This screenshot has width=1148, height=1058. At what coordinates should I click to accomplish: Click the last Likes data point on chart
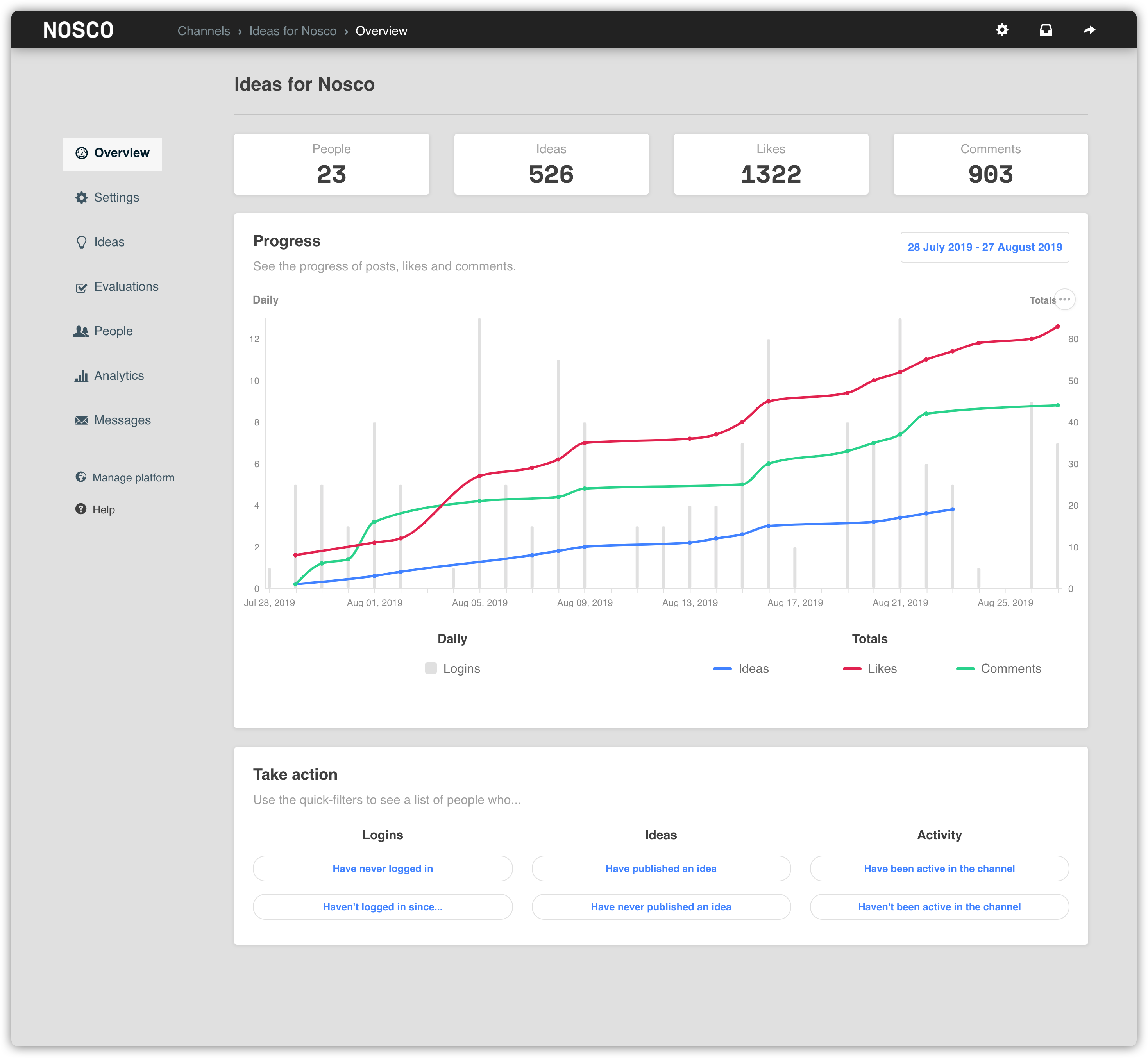coord(1058,326)
